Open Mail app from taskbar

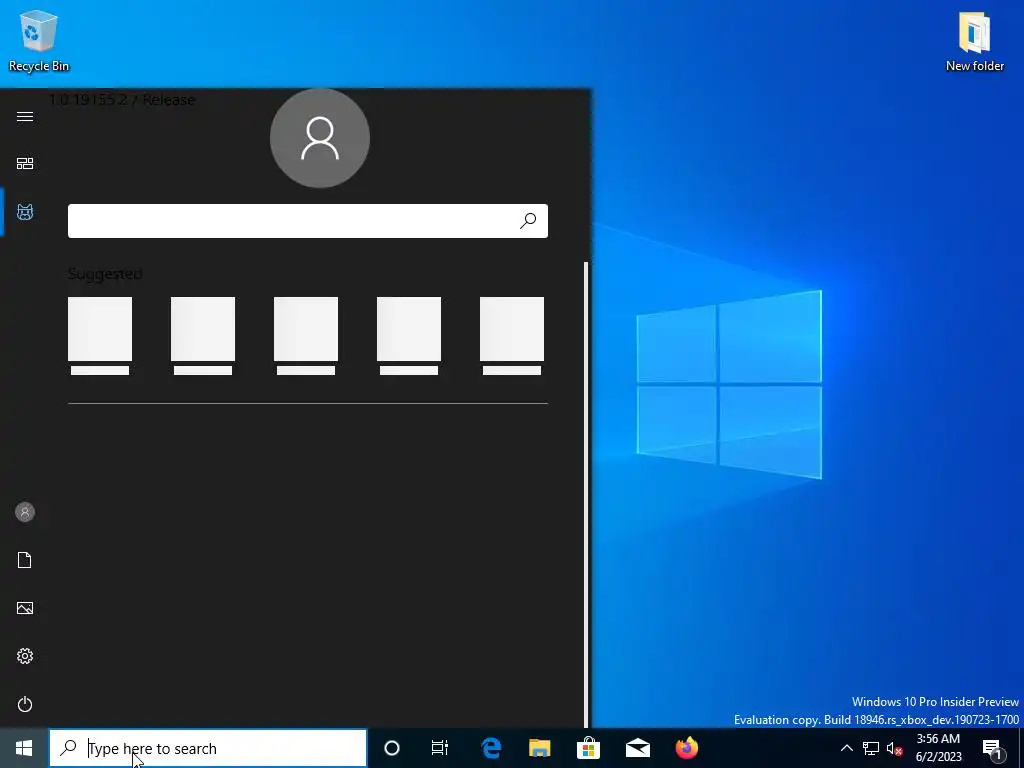click(637, 748)
